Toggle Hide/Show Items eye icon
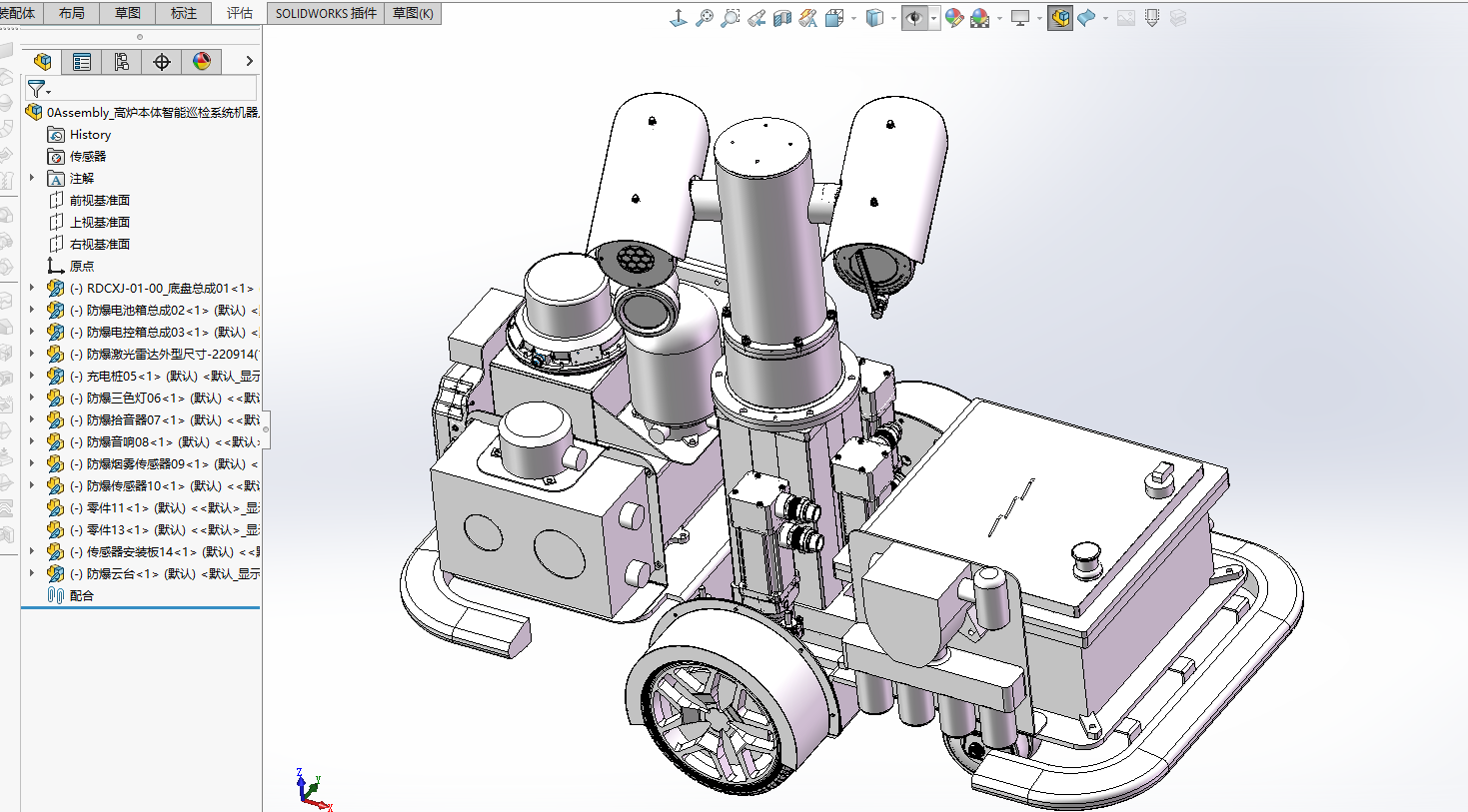 pyautogui.click(x=914, y=18)
